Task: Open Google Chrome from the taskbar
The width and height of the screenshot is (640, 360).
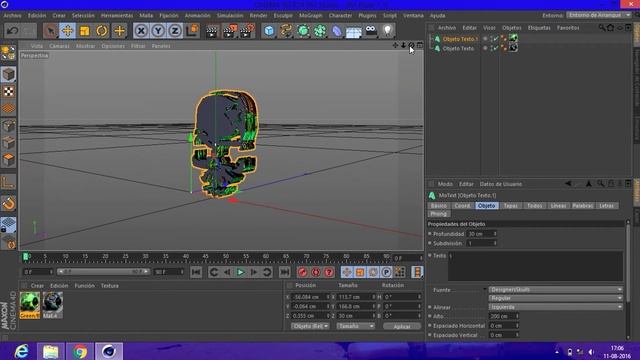Action: tap(80, 351)
